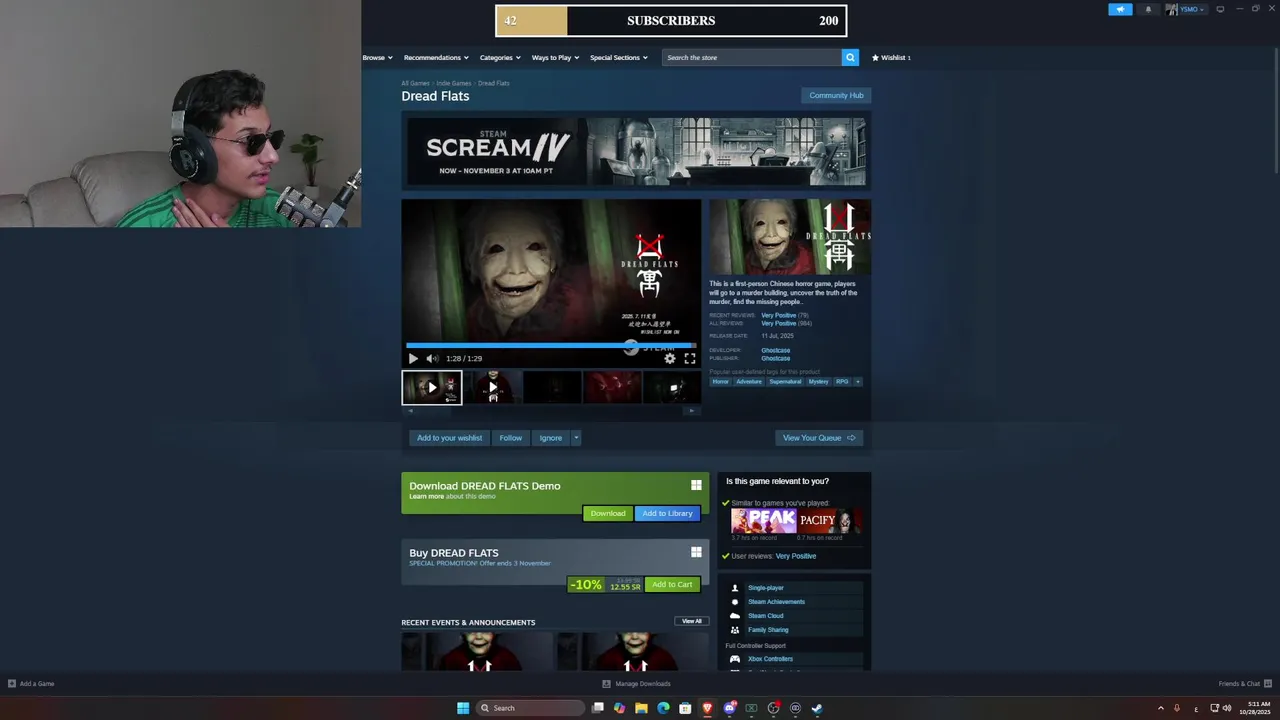Select the first trailer thumbnail
This screenshot has width=1280, height=720.
[432, 387]
